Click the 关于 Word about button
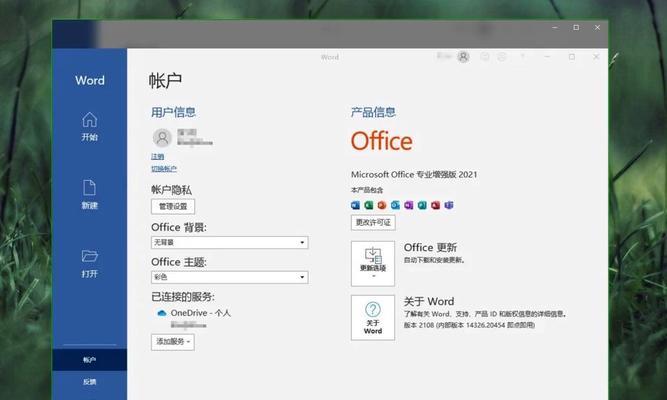This screenshot has width=667, height=400. [373, 317]
